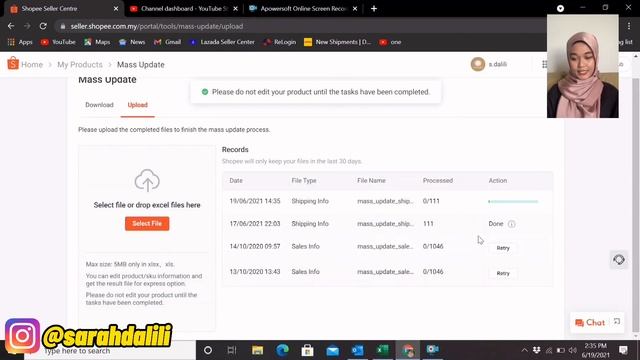Click the Shopee logo icon in the breadcrumb
The image size is (640, 360).
[13, 63]
